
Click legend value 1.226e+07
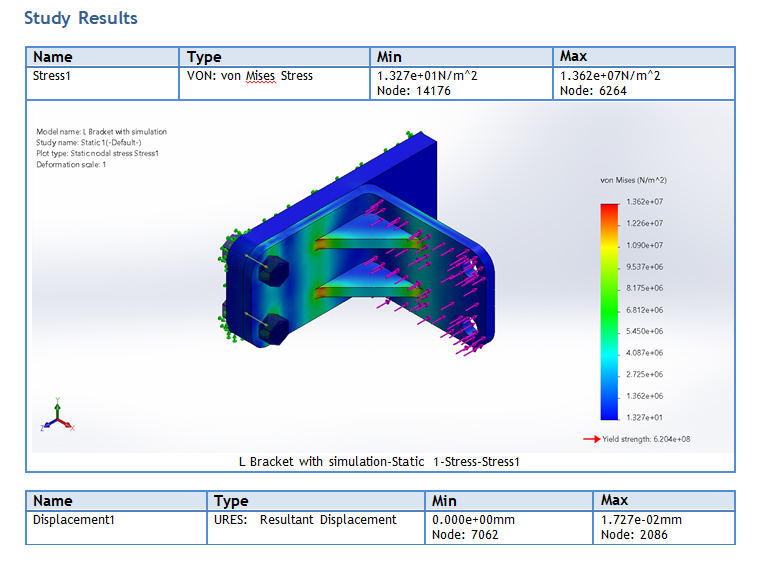[x=644, y=223]
